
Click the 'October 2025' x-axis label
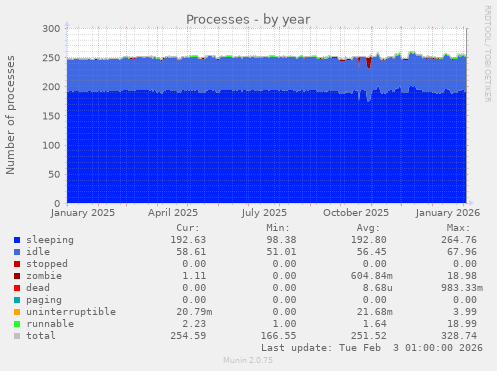point(356,213)
